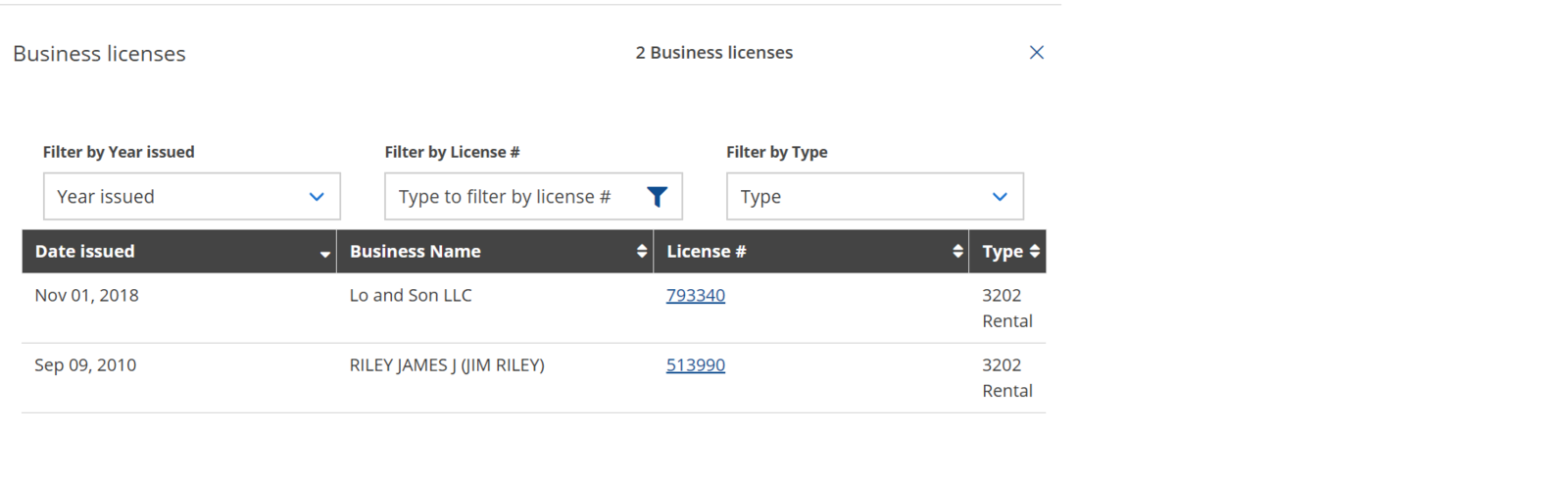
Task: Sort table by Type column
Action: tap(1007, 252)
